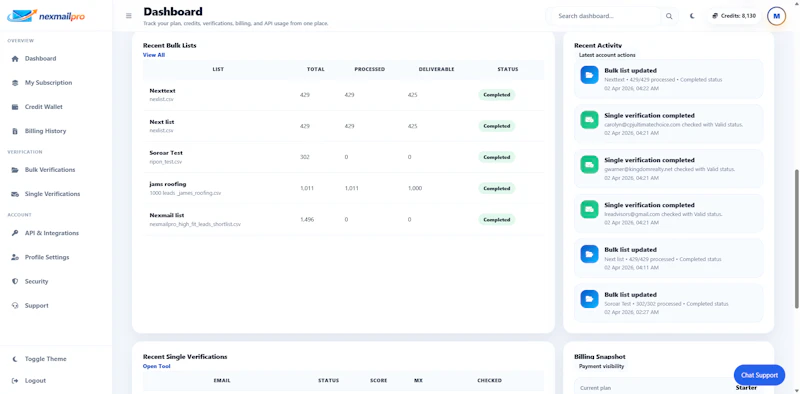Click the EMAIL column header in the Single Verifications table
Viewport: 800px width, 394px height.
222,381
